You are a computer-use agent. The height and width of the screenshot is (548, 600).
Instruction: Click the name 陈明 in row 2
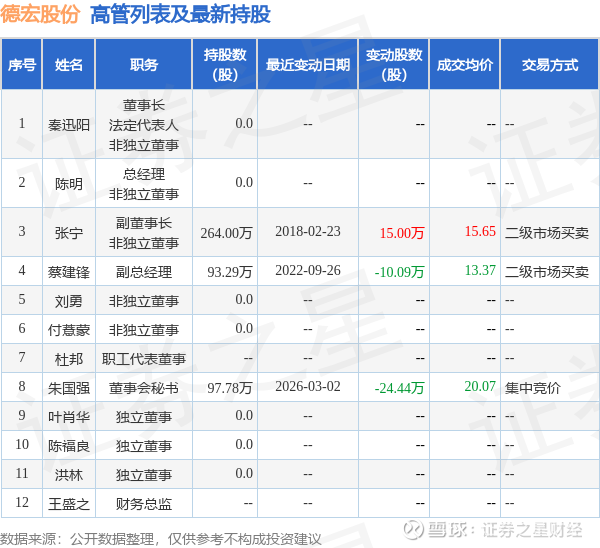[x=69, y=184]
